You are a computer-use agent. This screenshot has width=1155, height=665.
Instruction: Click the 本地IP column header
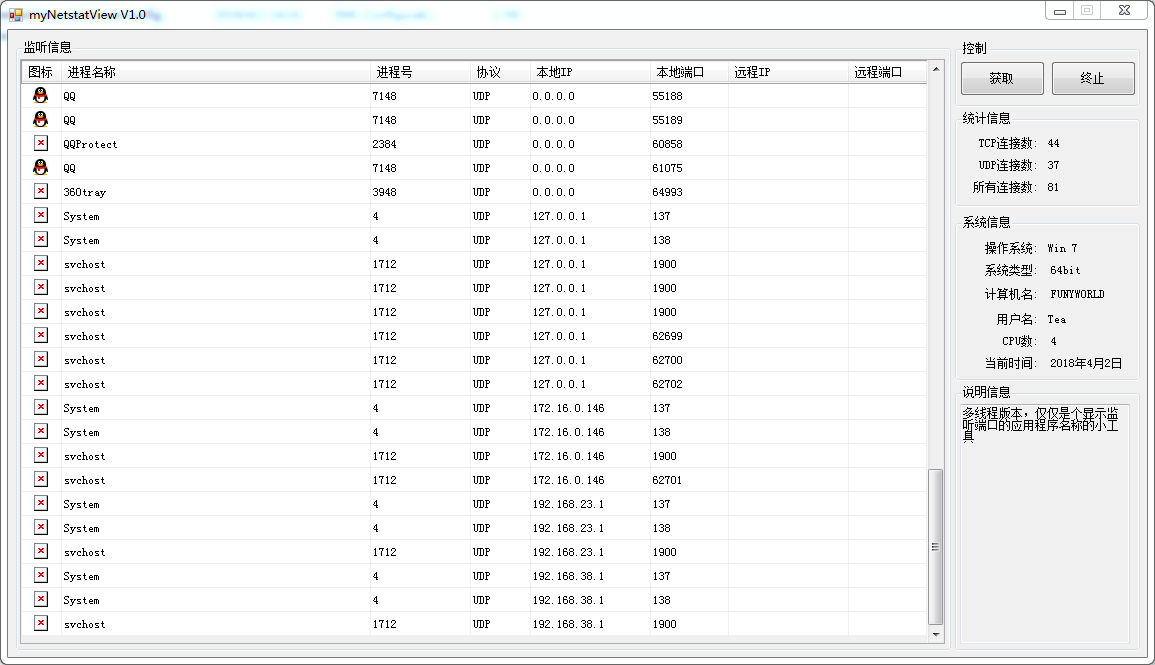[591, 72]
